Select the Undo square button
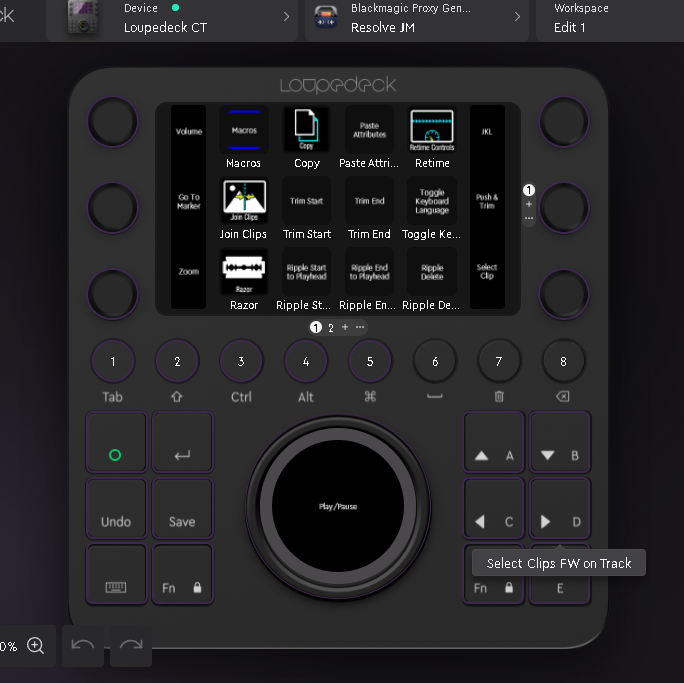684x683 pixels. [x=116, y=509]
